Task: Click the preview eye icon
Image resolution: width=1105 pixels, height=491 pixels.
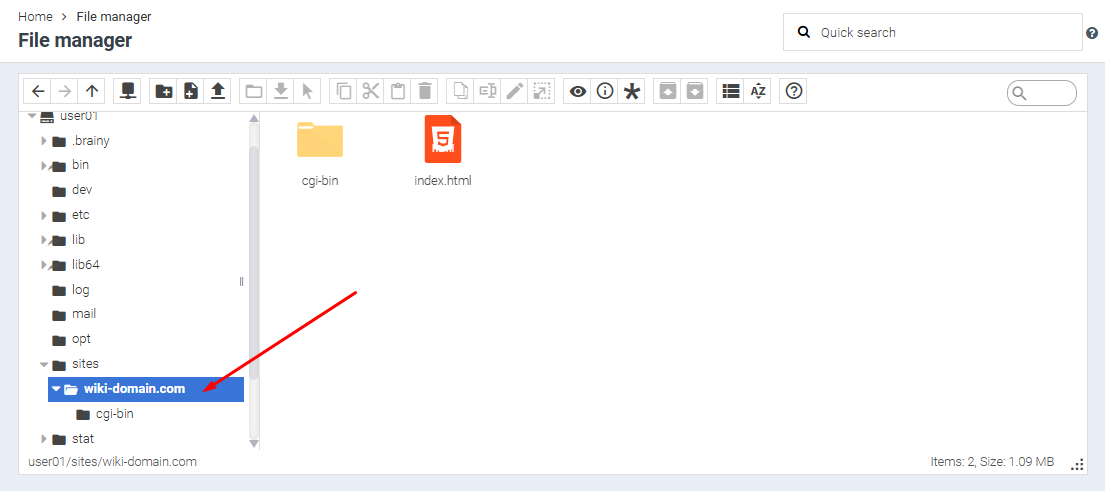Action: coord(578,91)
